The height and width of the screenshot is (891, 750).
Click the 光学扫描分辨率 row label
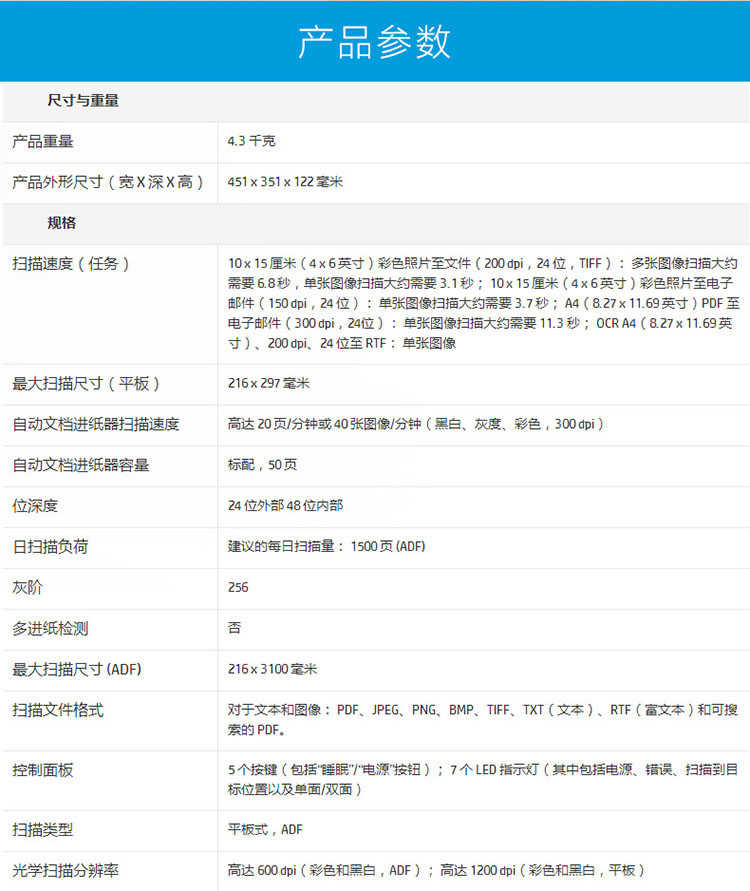click(66, 871)
